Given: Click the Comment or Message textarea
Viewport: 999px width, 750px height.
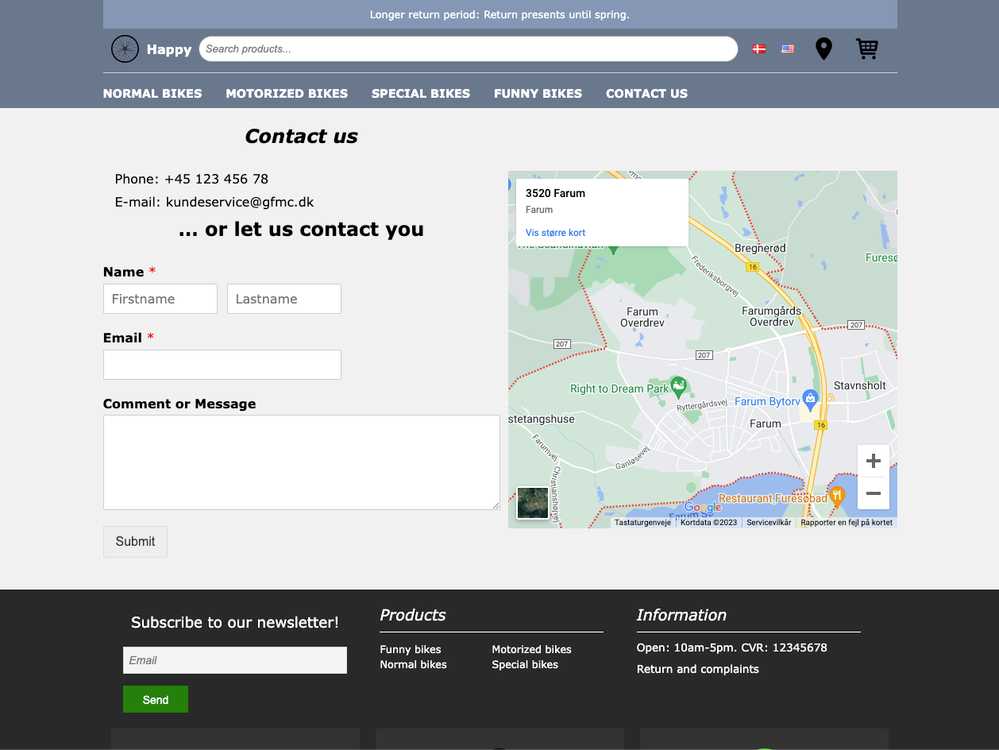Looking at the screenshot, I should [x=301, y=462].
